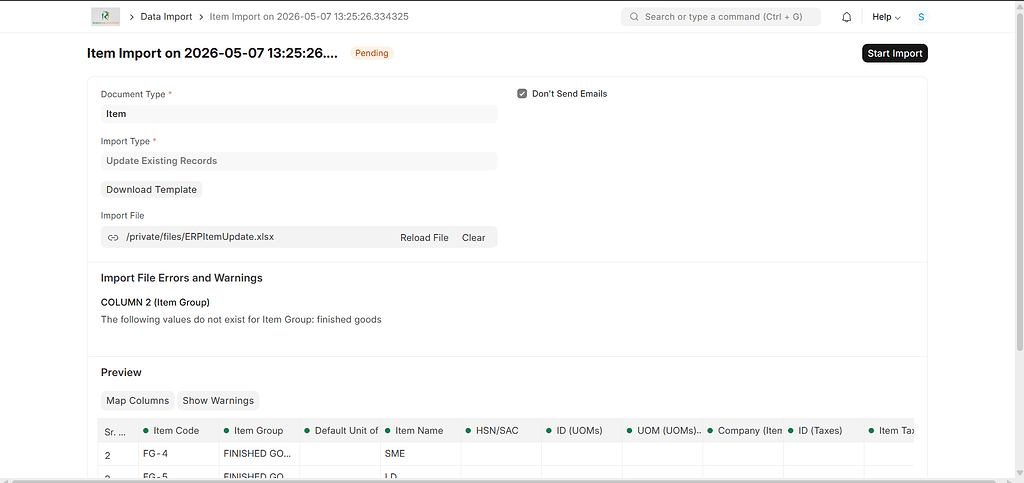1024x483 pixels.
Task: Open the Map Columns dialog
Action: tap(138, 401)
